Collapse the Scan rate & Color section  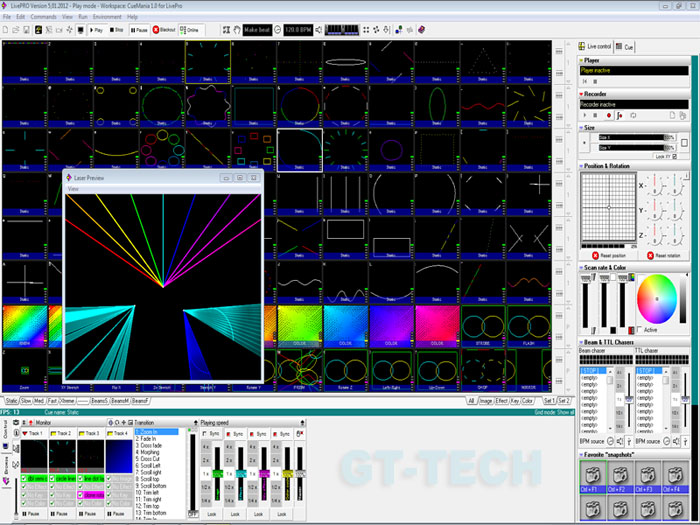581,268
